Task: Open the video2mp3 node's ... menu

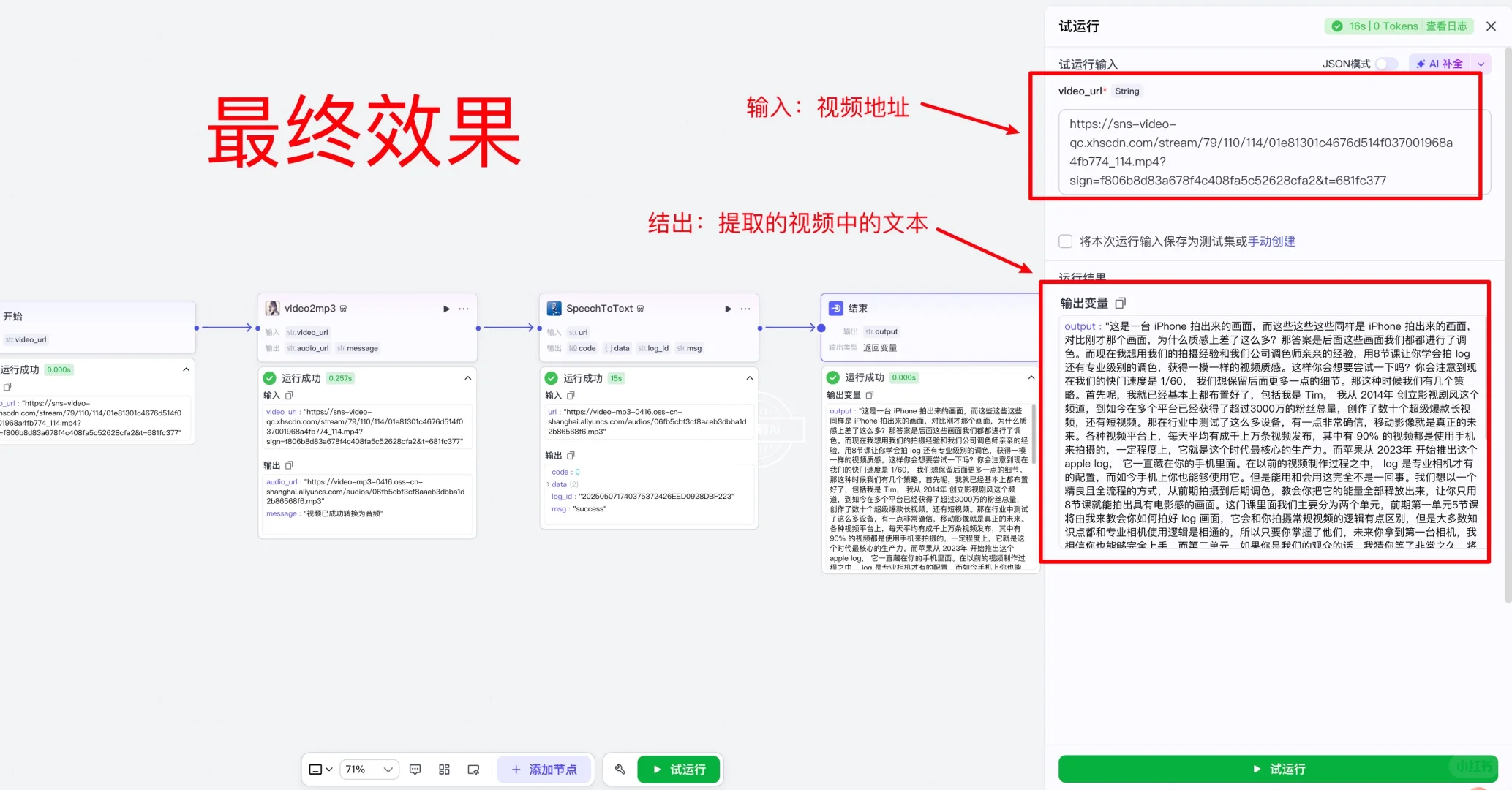Action: coord(464,308)
